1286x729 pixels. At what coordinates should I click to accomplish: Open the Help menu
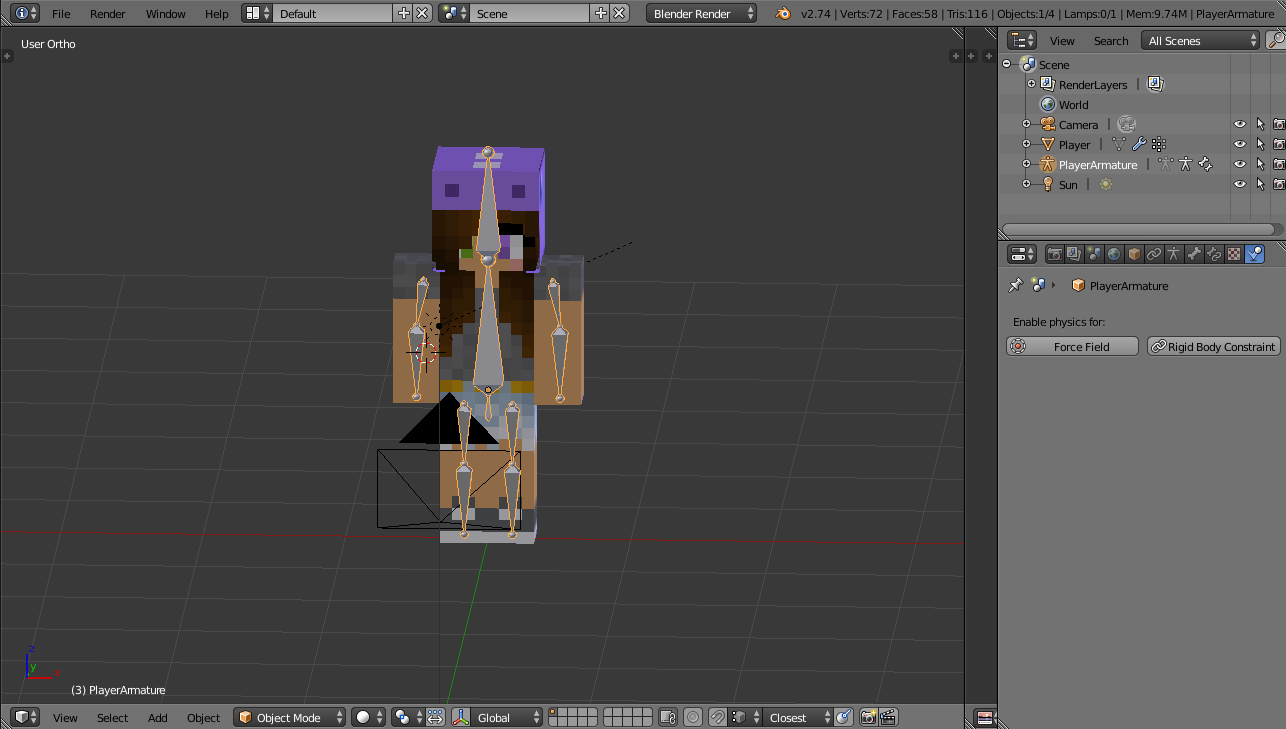[x=216, y=14]
